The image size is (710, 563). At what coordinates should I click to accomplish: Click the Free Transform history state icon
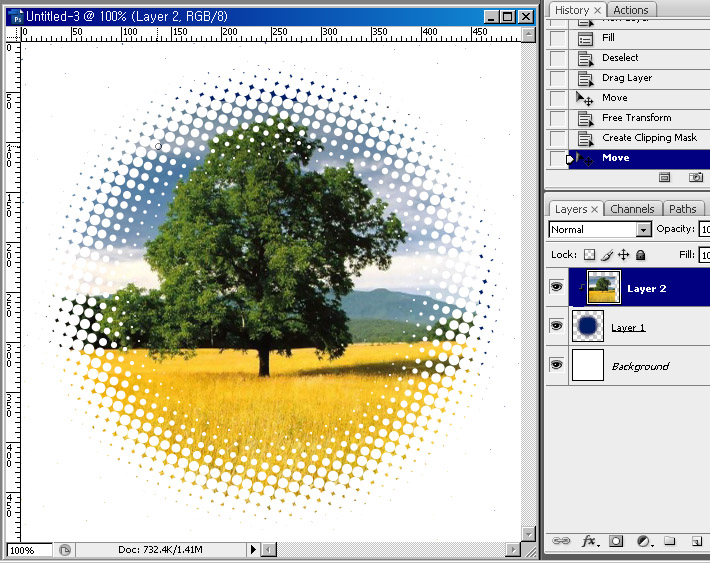click(x=585, y=119)
